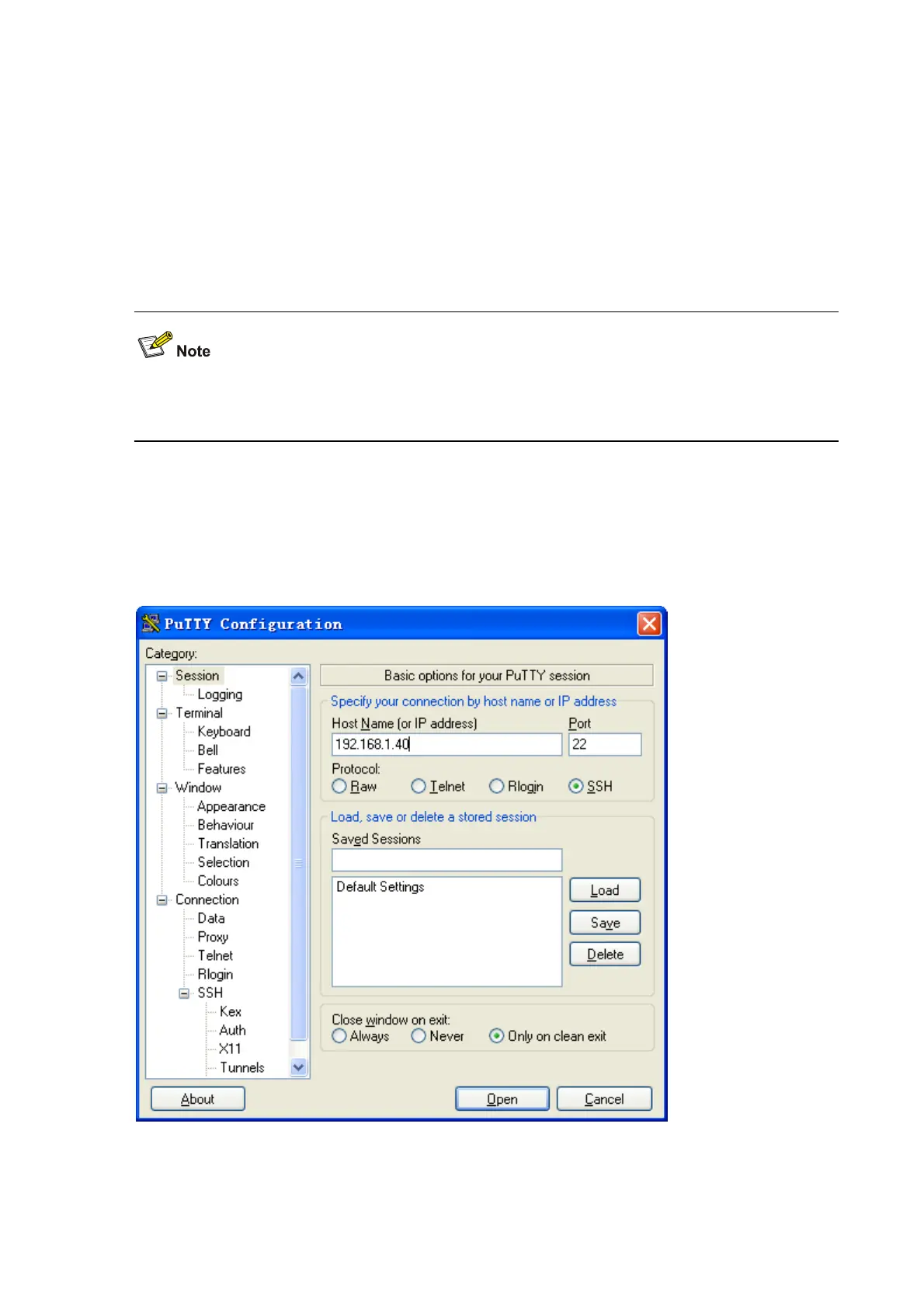Choose Never for close window on exit

click(x=419, y=1036)
